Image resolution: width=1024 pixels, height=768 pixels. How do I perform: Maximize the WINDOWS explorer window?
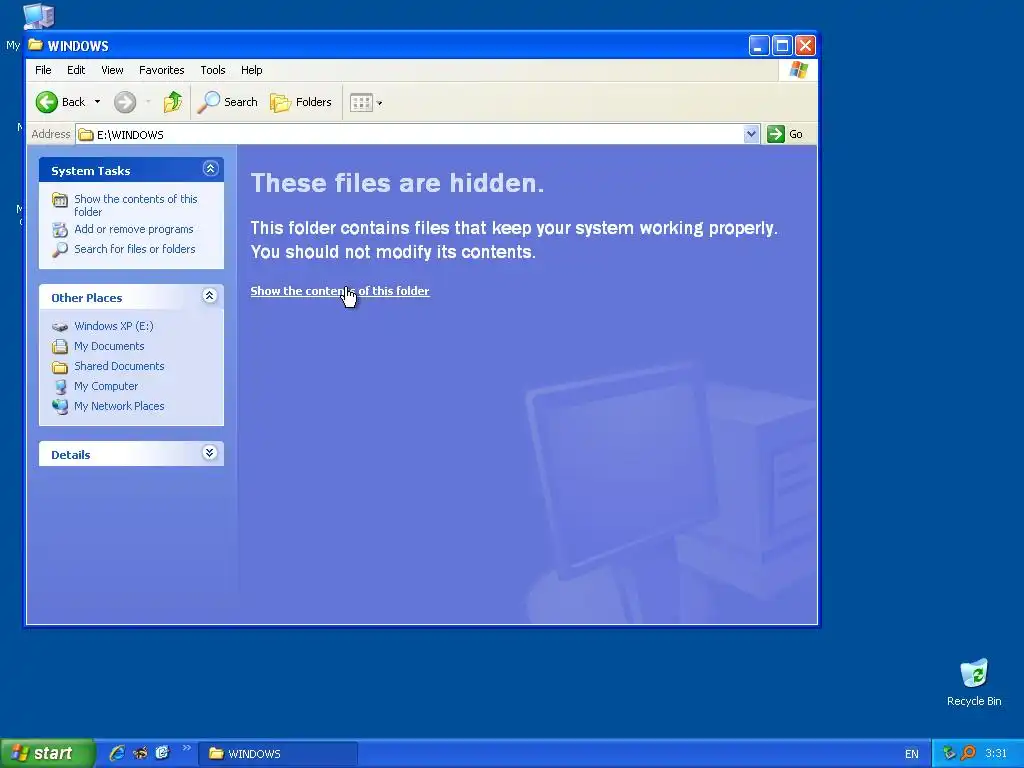(782, 46)
